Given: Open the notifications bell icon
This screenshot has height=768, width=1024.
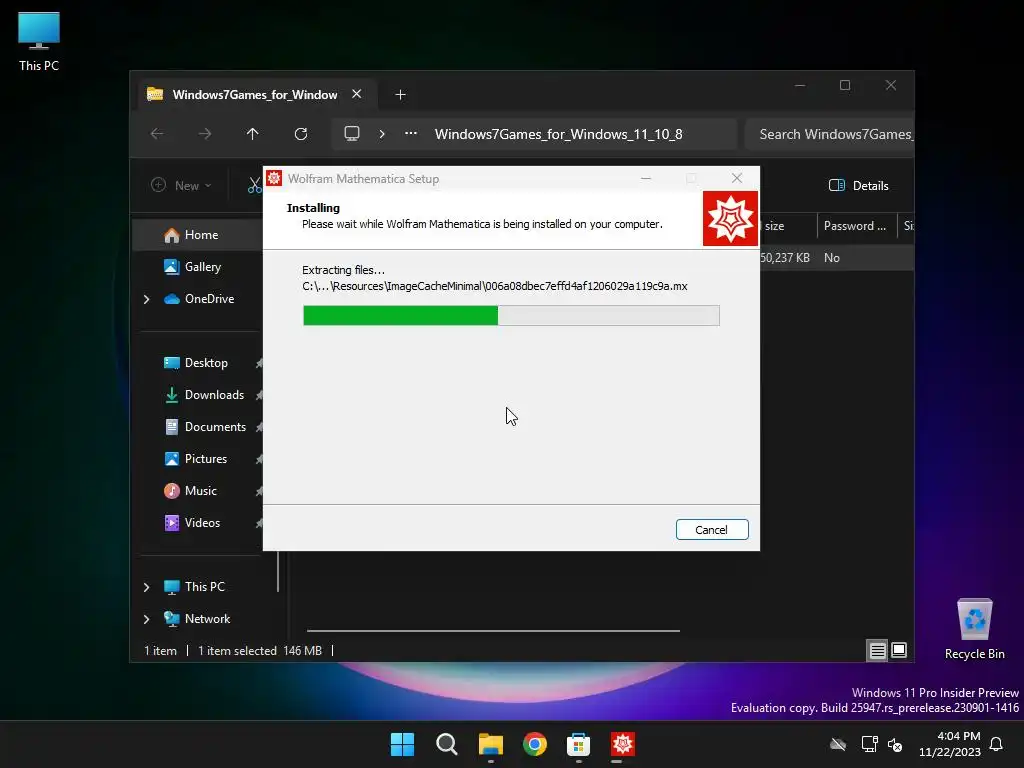Looking at the screenshot, I should click(997, 744).
